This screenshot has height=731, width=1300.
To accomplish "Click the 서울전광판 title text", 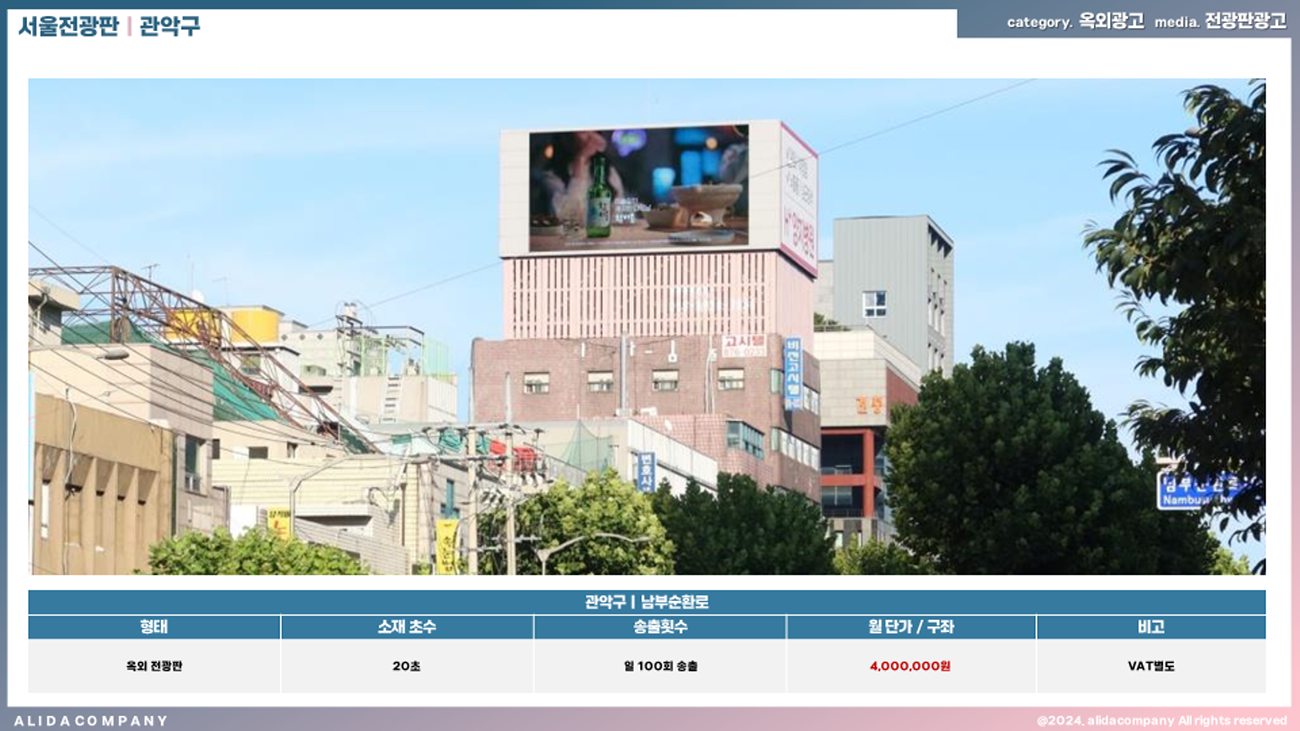I will [x=67, y=26].
